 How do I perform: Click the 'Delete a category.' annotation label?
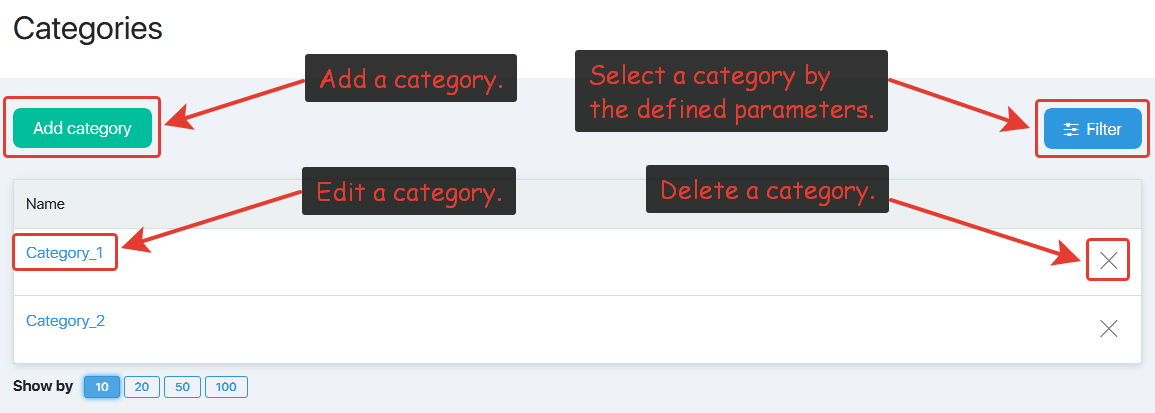pyautogui.click(x=768, y=189)
